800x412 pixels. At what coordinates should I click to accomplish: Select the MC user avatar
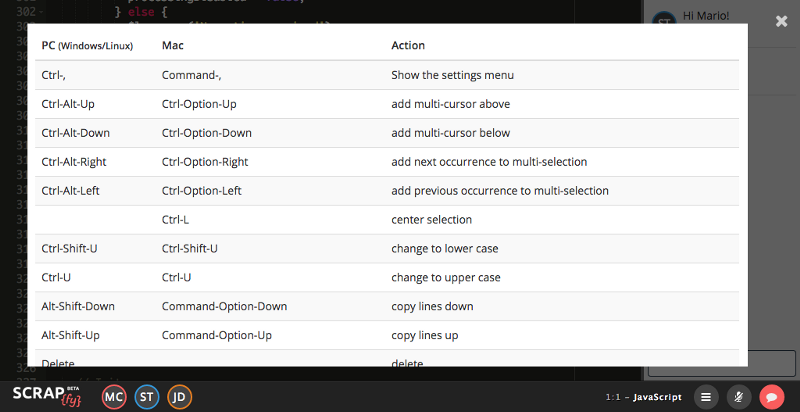click(x=114, y=397)
